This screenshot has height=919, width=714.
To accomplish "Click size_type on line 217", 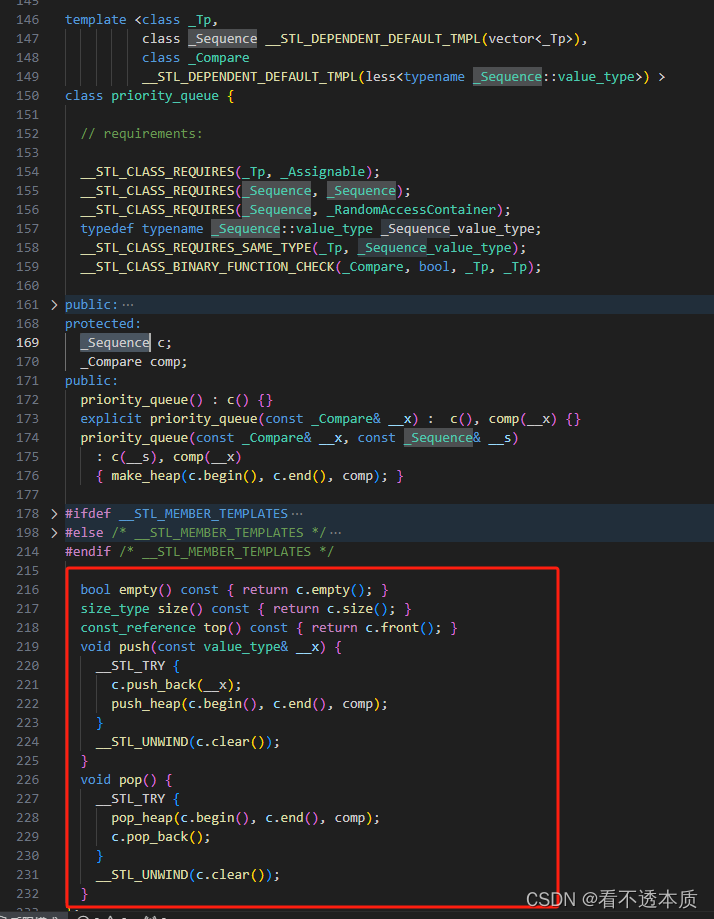I will pos(115,609).
